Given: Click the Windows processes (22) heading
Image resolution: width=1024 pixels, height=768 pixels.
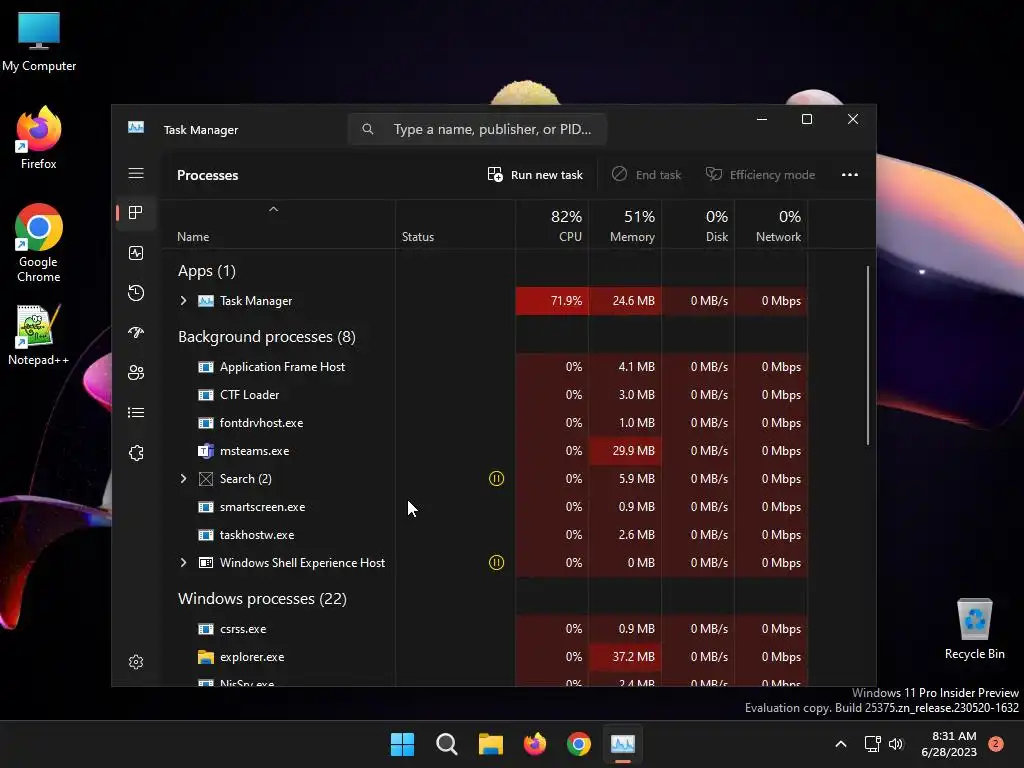Looking at the screenshot, I should pyautogui.click(x=262, y=598).
